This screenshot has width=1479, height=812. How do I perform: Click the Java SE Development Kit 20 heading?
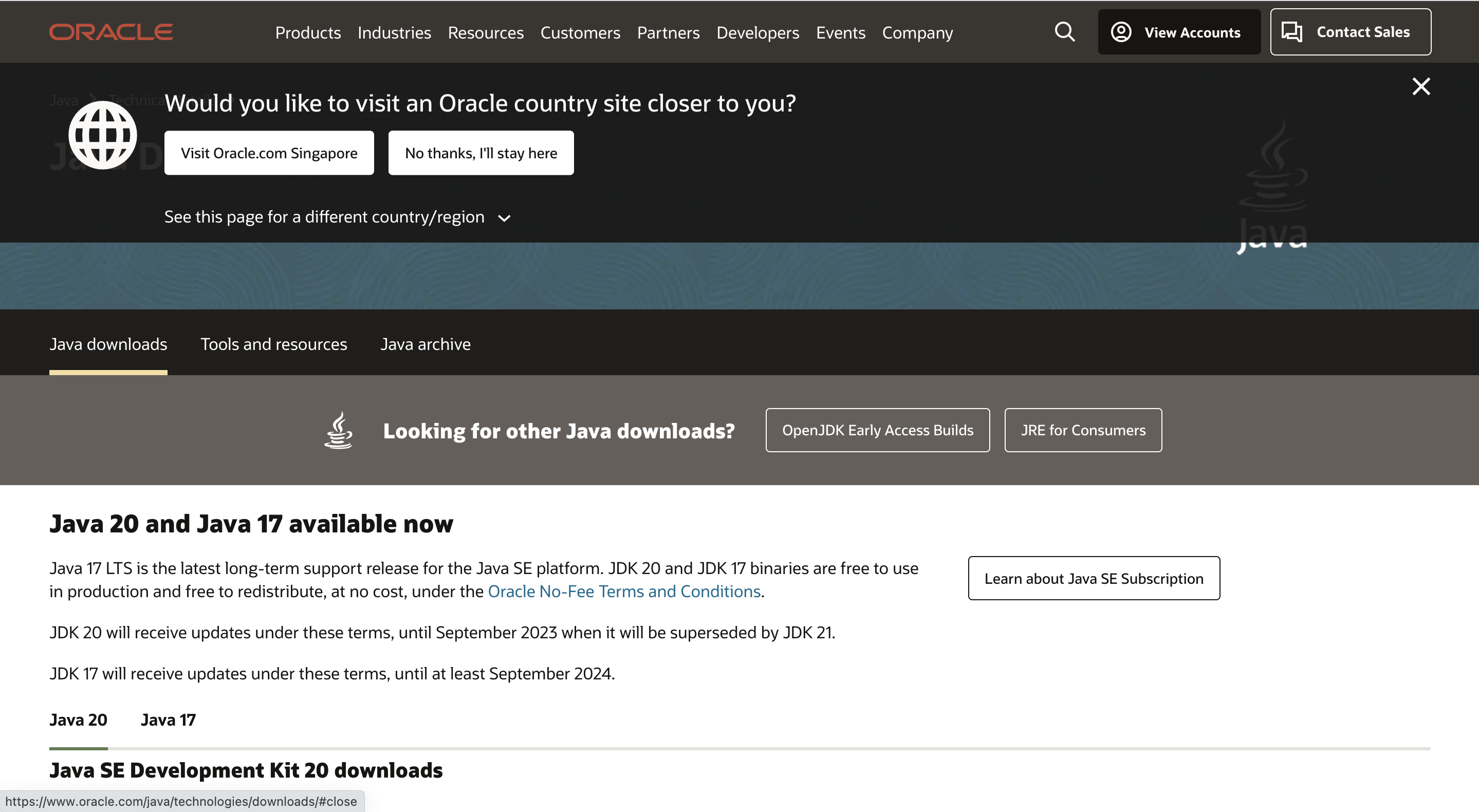point(246,770)
